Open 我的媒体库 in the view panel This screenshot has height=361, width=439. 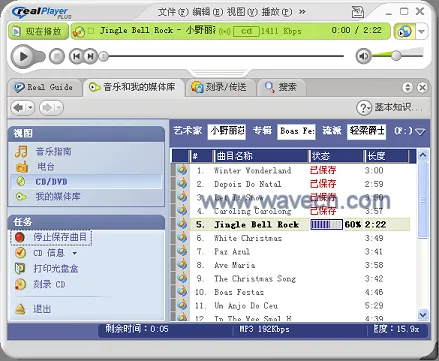tap(58, 196)
